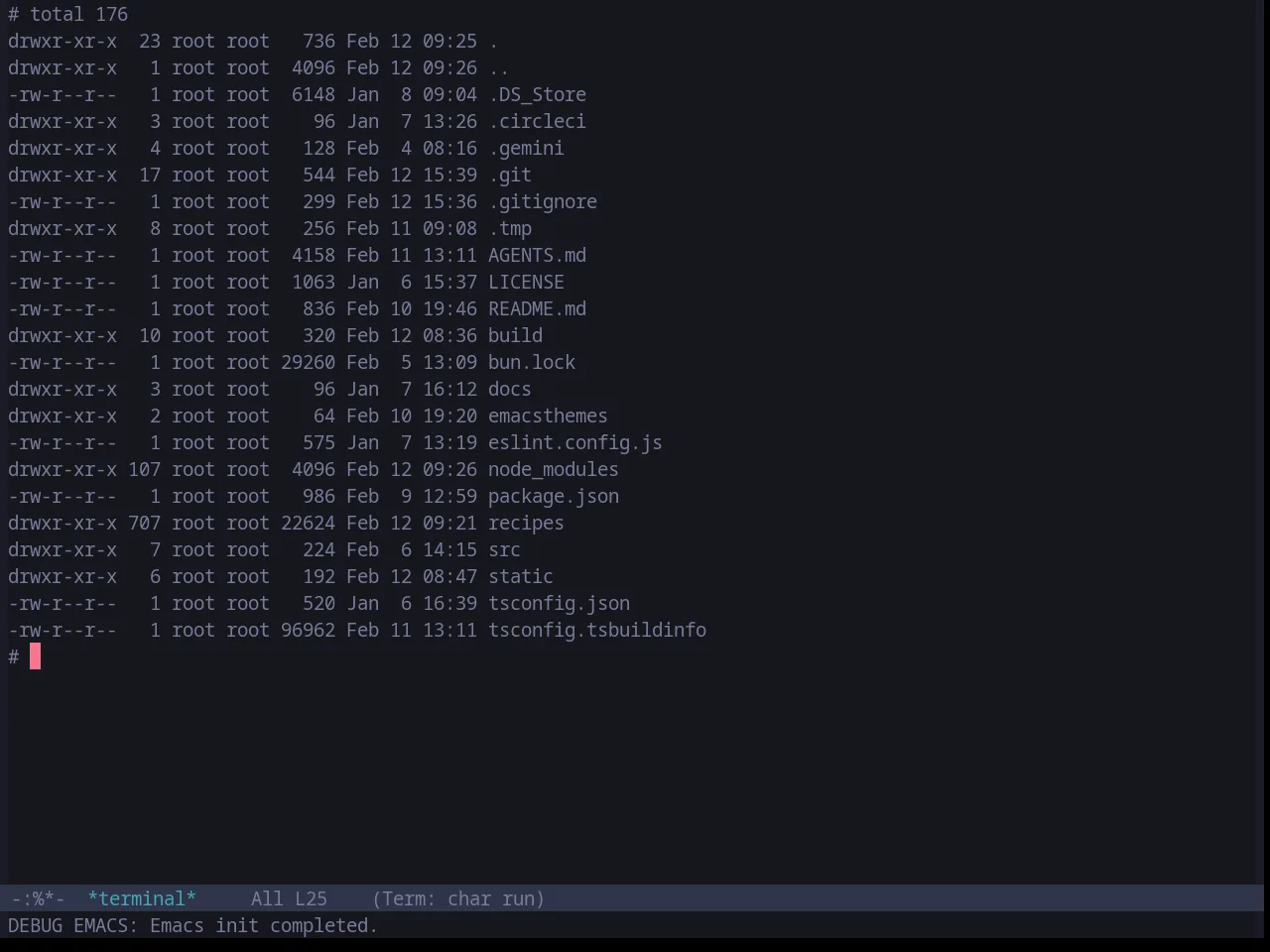Click the .DS_Store file name
1270x952 pixels.
537,94
